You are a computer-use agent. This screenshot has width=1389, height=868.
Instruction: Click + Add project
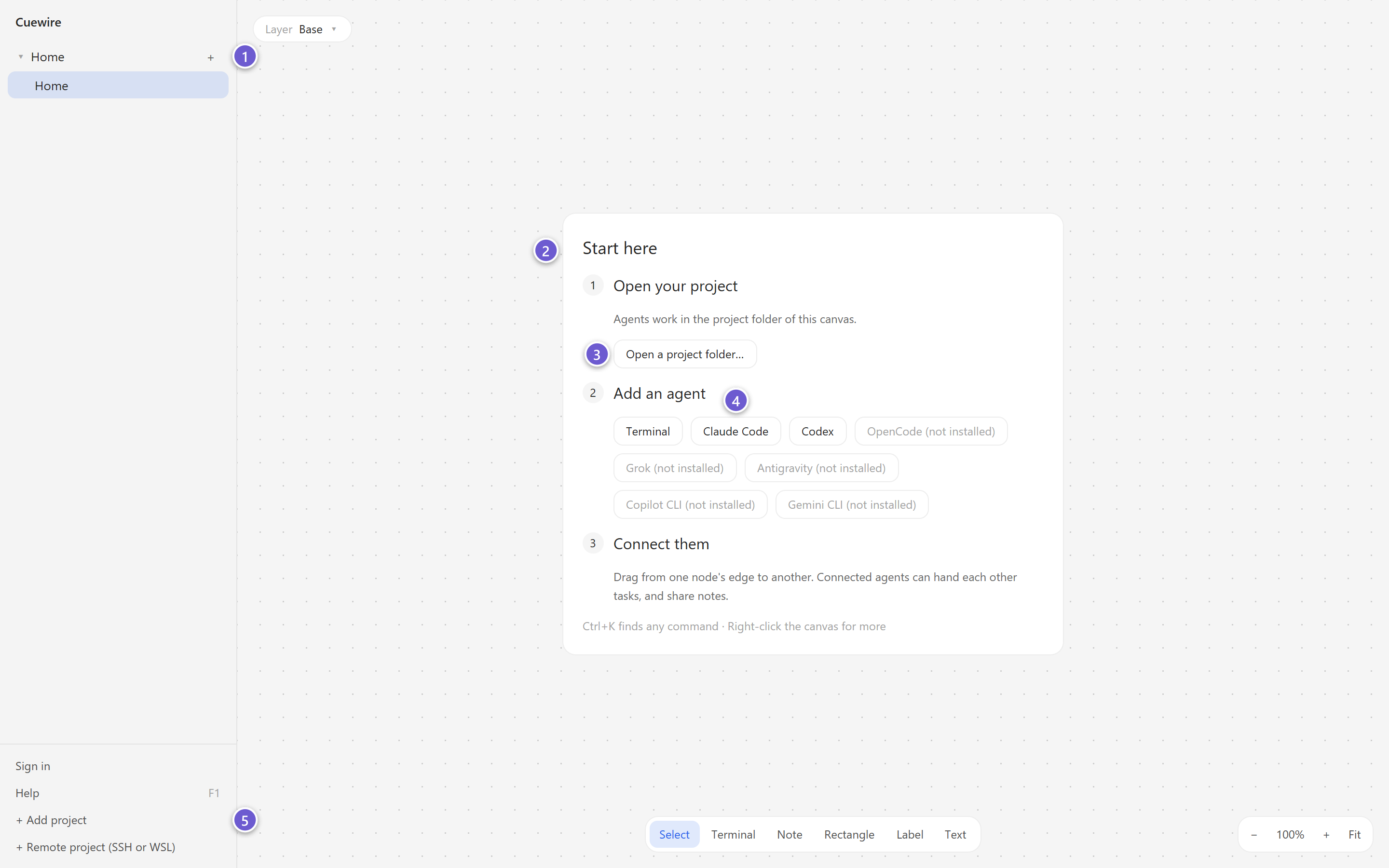(x=51, y=820)
